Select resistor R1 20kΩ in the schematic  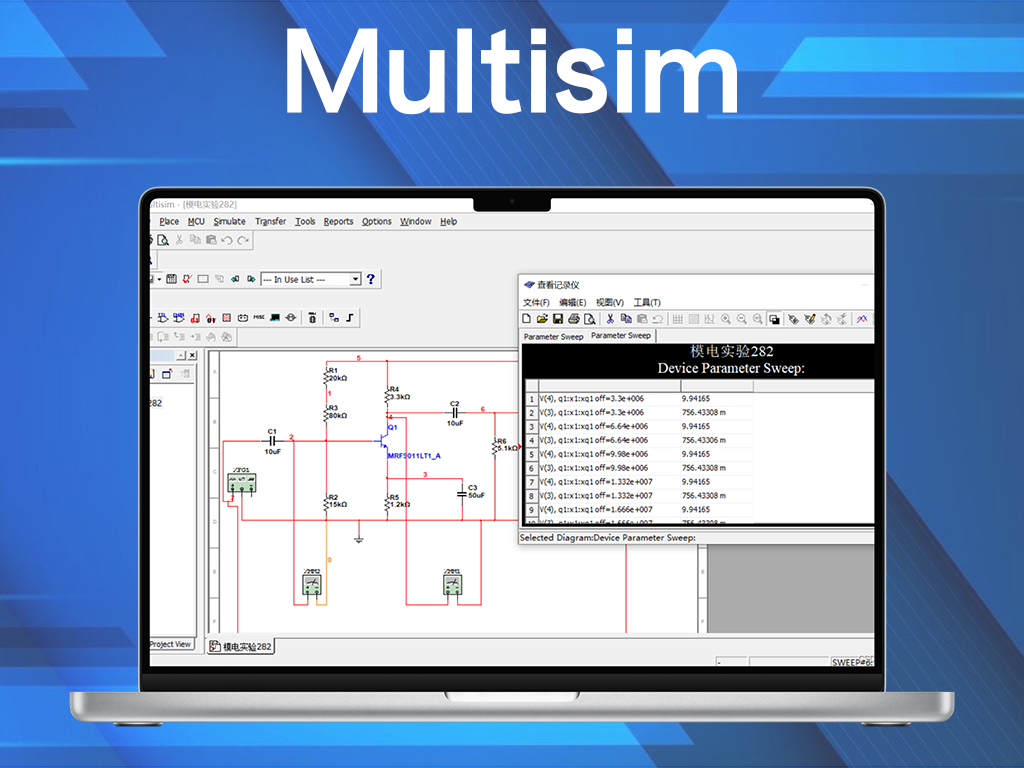pos(335,375)
